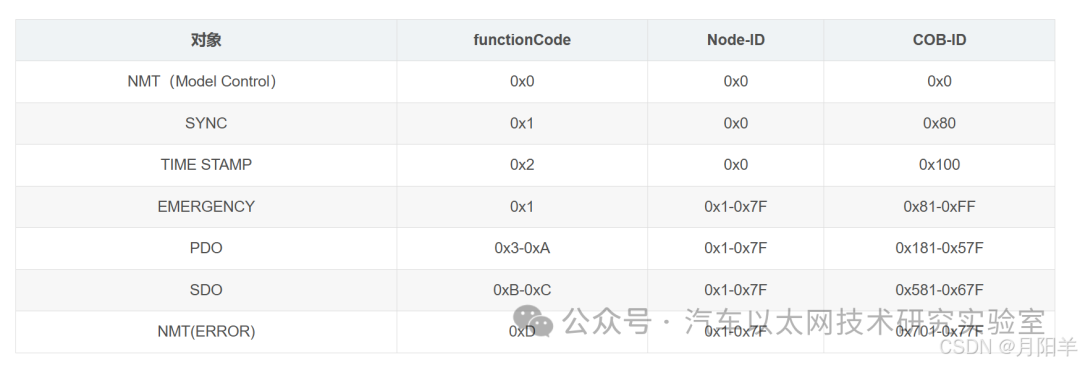Click COB-ID 0x0 in the NMT Model Control row

tap(939, 81)
